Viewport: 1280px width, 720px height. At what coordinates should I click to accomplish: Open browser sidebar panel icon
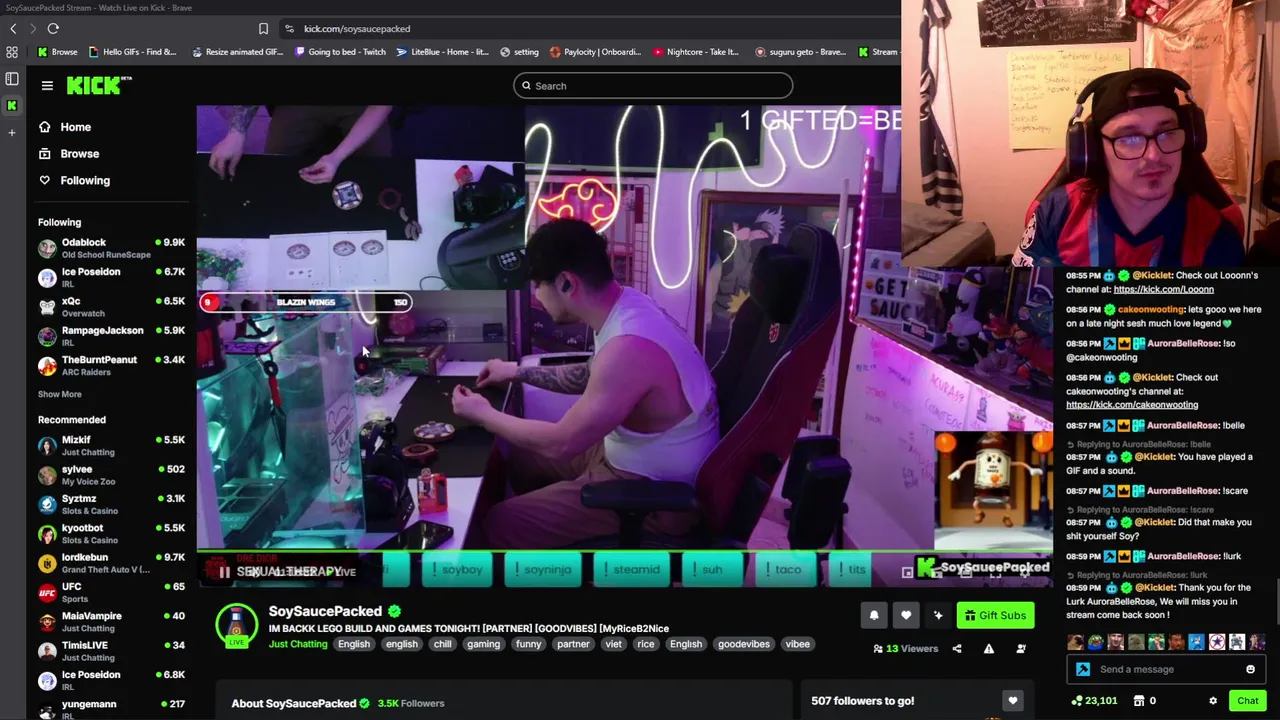tap(12, 79)
